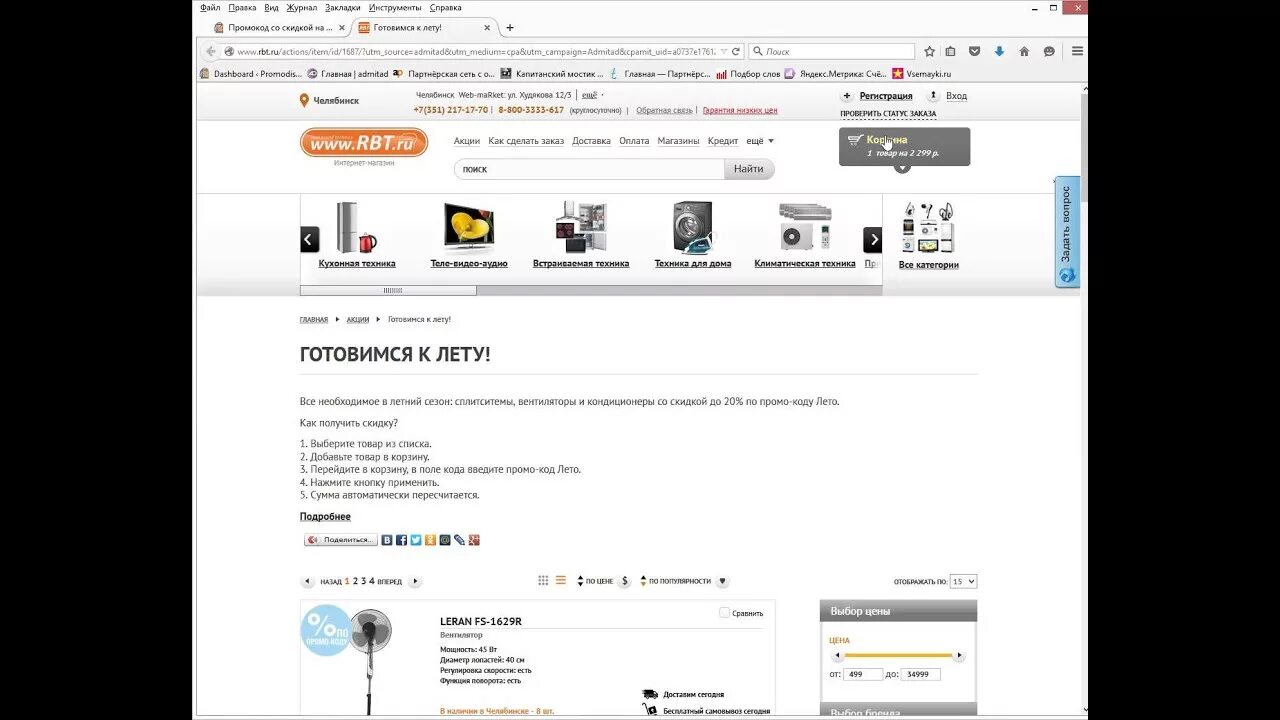Click the left handle of the price slider
The width and height of the screenshot is (1280, 720).
click(x=837, y=656)
